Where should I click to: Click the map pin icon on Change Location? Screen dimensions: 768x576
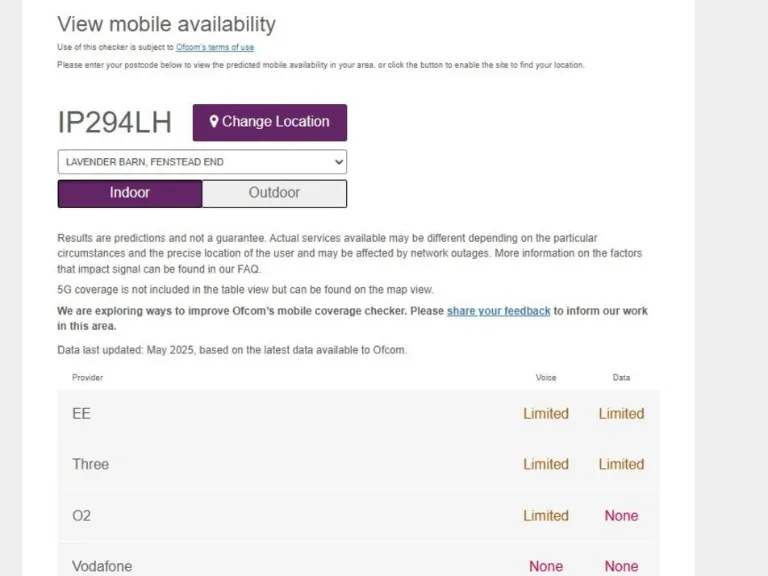pyautogui.click(x=214, y=122)
